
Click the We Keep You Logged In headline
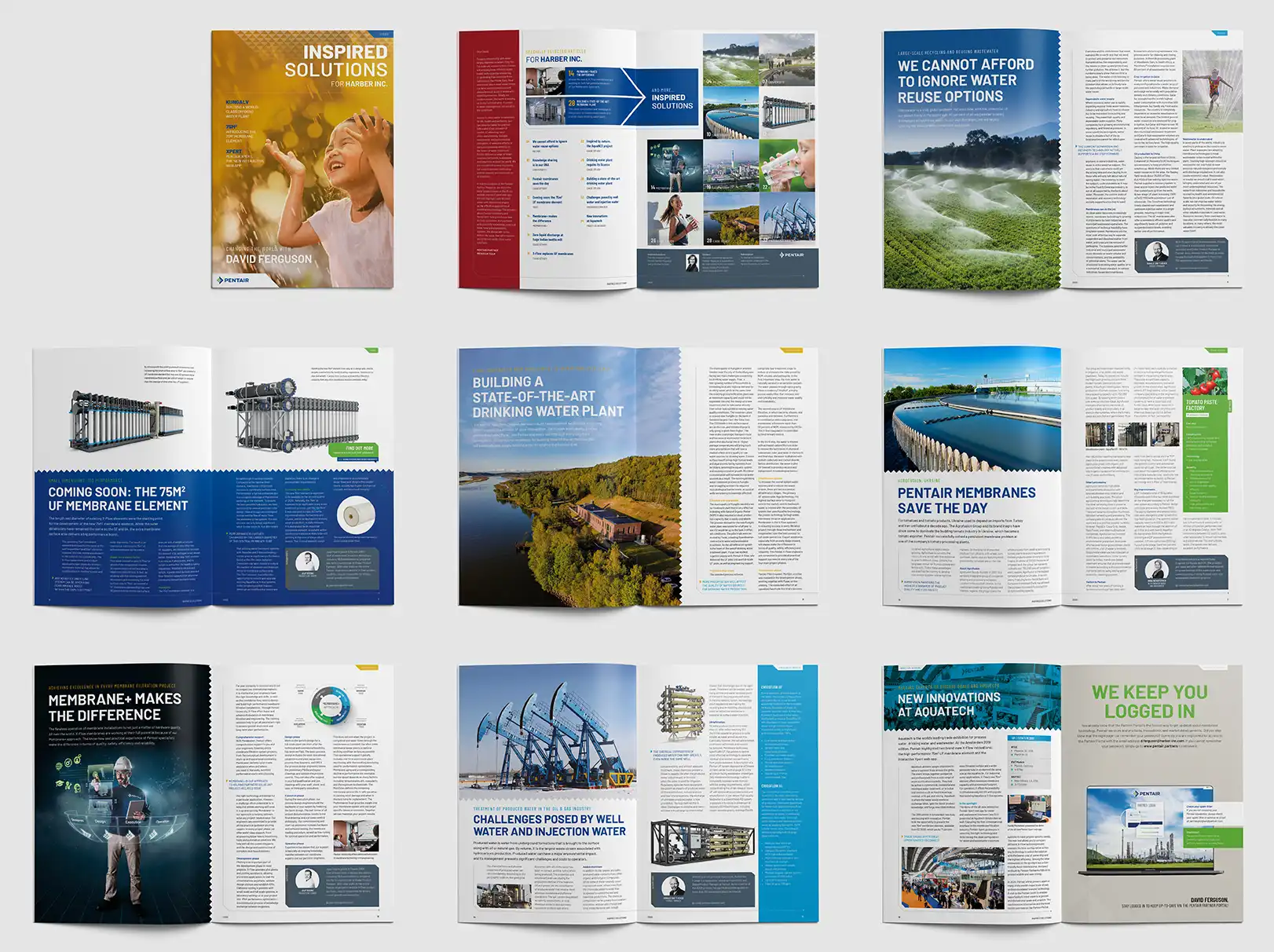[x=1148, y=701]
